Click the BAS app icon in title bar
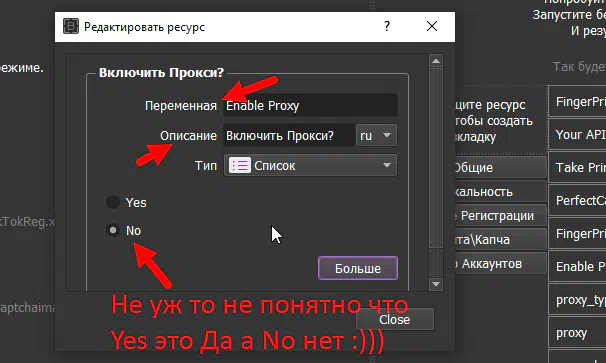The width and height of the screenshot is (606, 363). click(71, 26)
